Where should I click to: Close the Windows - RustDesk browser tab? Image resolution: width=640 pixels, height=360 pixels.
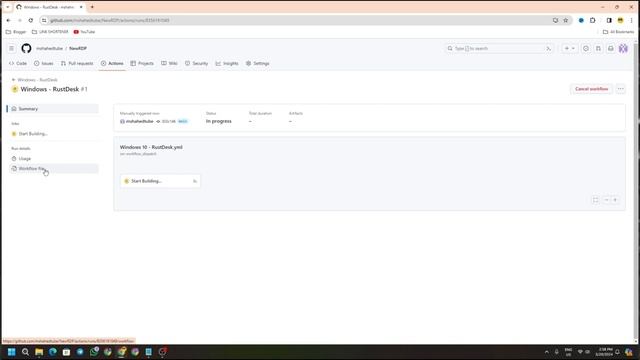81,7
